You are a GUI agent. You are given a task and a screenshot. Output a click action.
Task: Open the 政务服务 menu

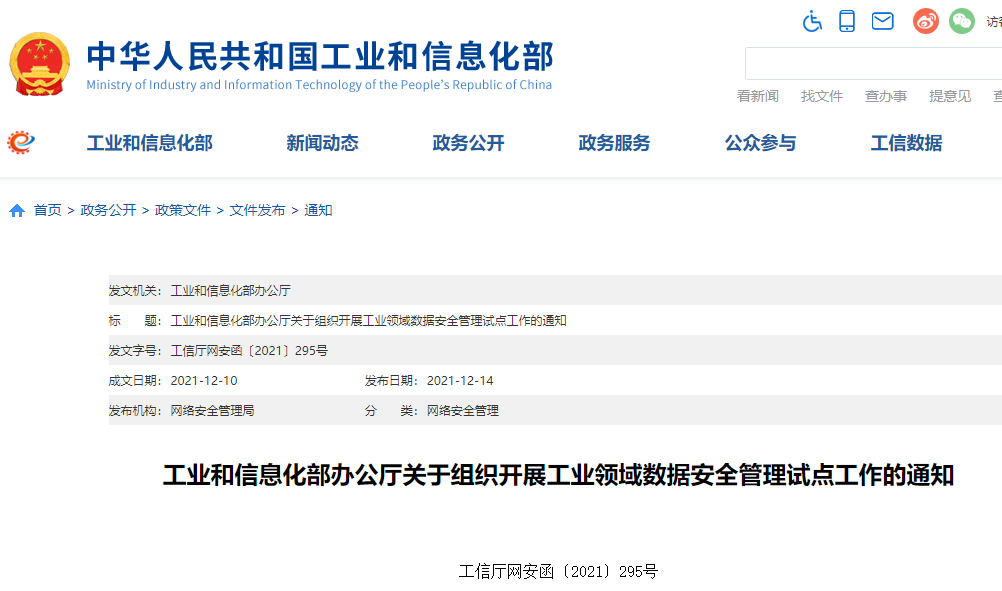point(613,143)
